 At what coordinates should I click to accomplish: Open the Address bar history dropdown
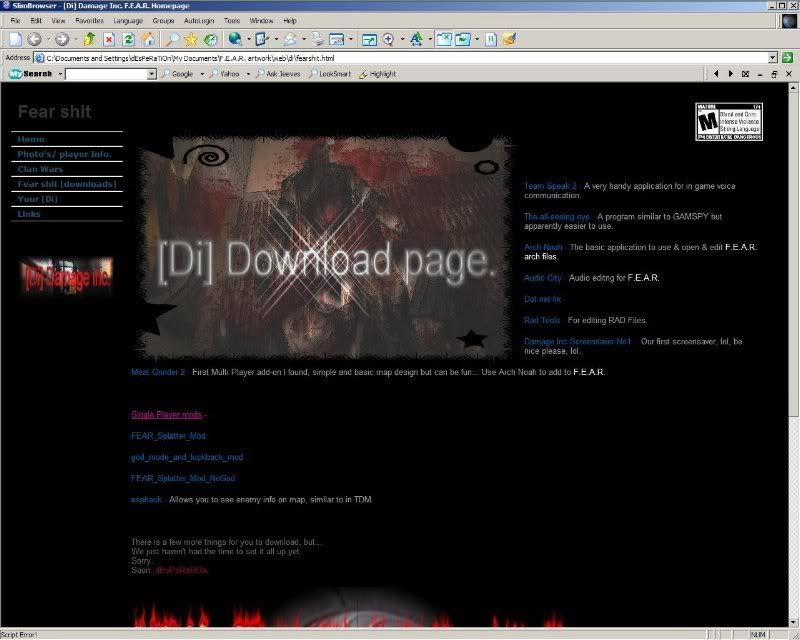click(x=772, y=58)
